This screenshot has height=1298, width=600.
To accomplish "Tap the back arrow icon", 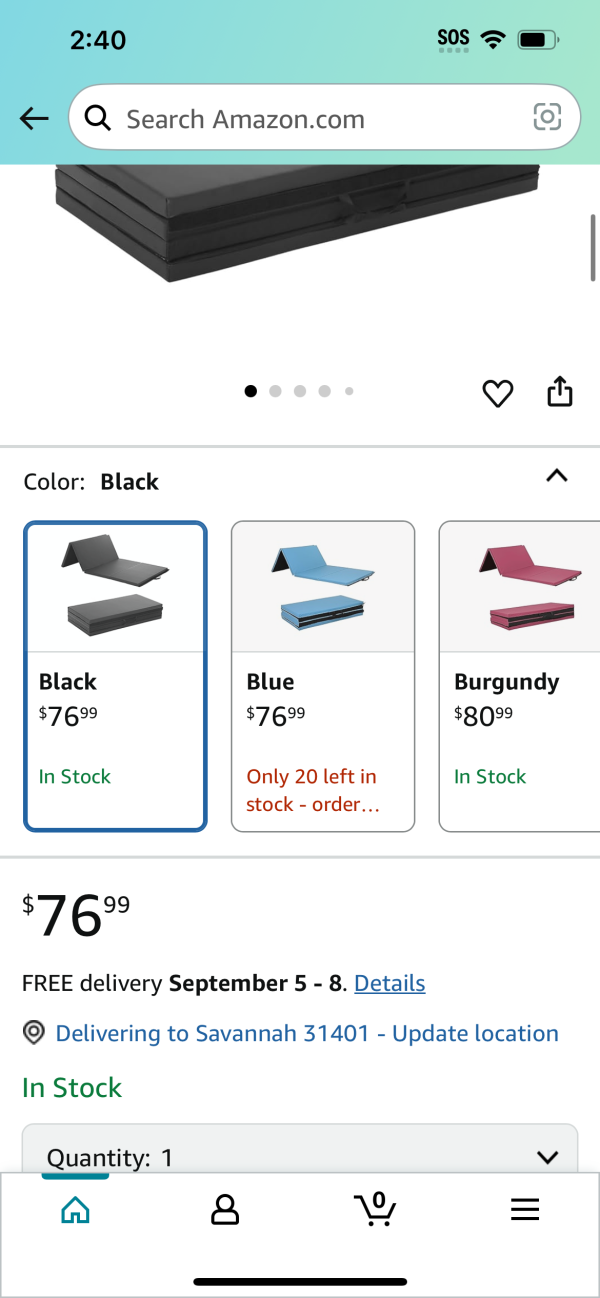I will [34, 119].
